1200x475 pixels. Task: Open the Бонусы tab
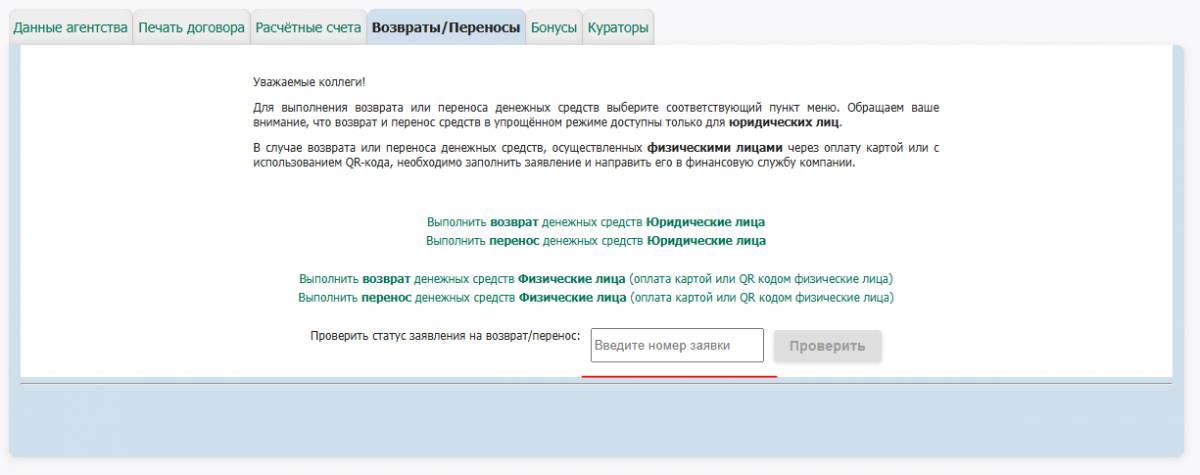tap(554, 28)
